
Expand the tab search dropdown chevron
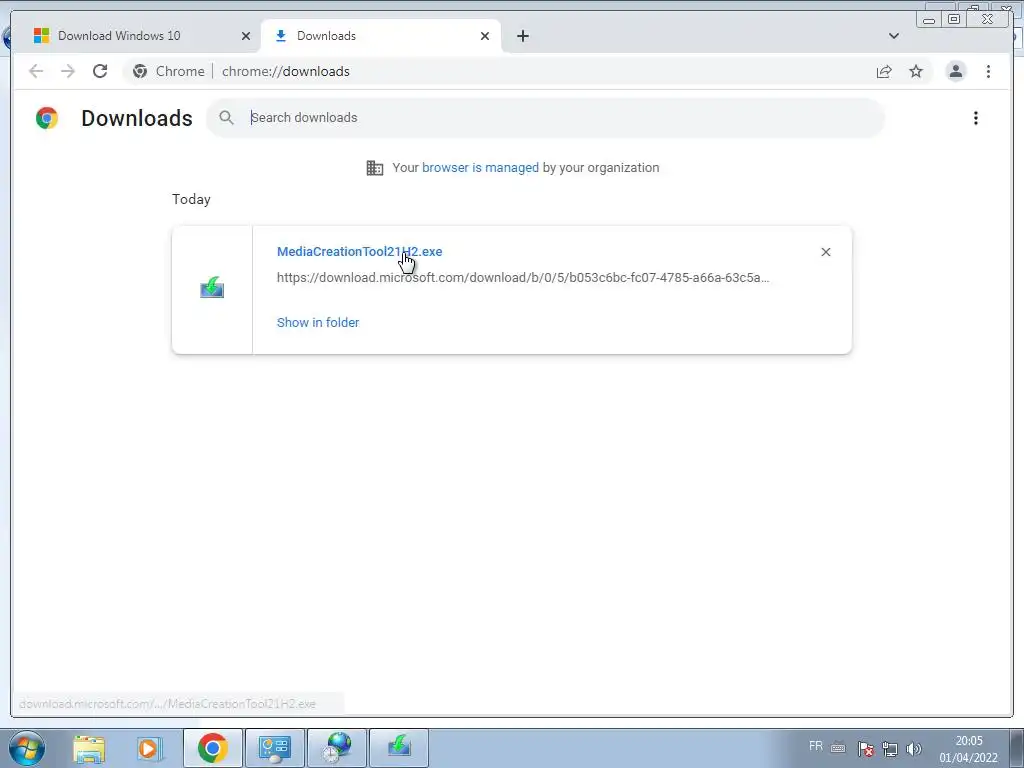pyautogui.click(x=893, y=36)
